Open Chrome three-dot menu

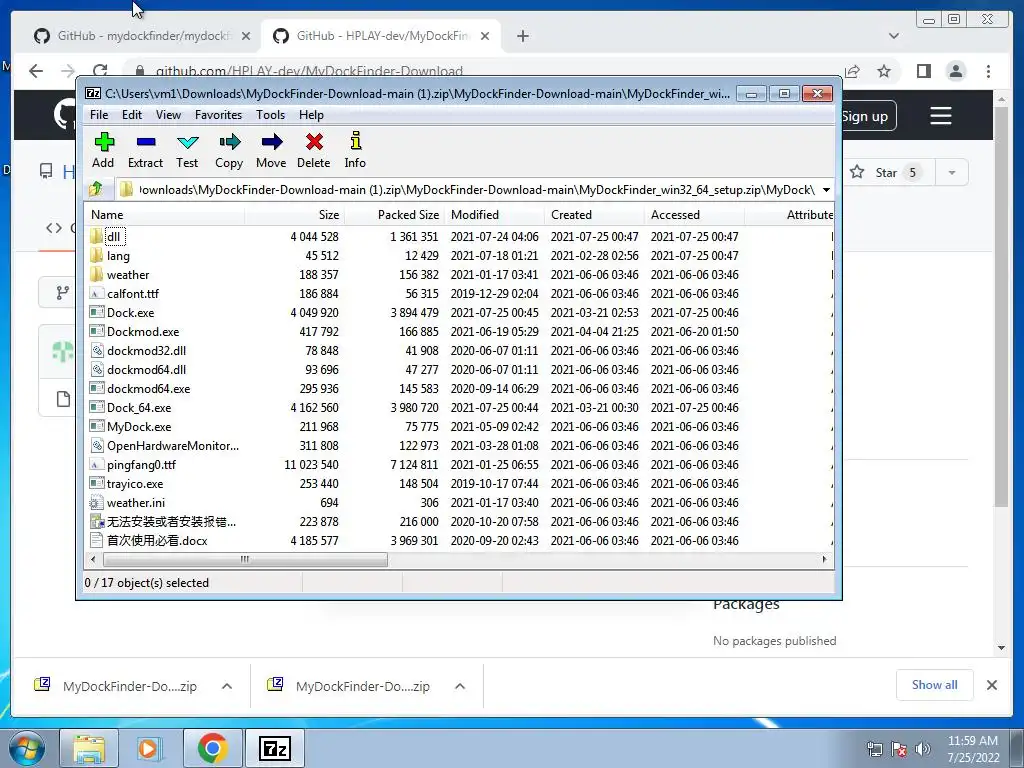(x=988, y=71)
